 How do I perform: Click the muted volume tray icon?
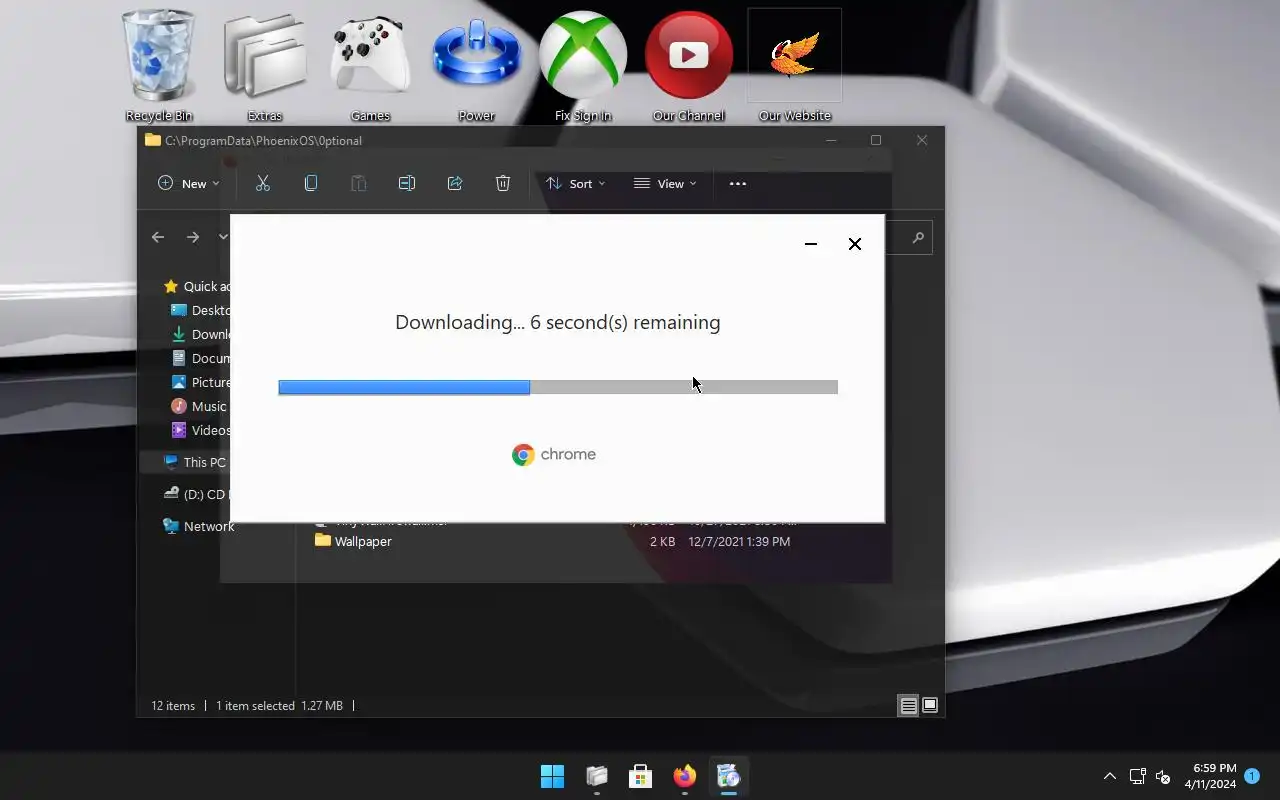tap(1163, 776)
